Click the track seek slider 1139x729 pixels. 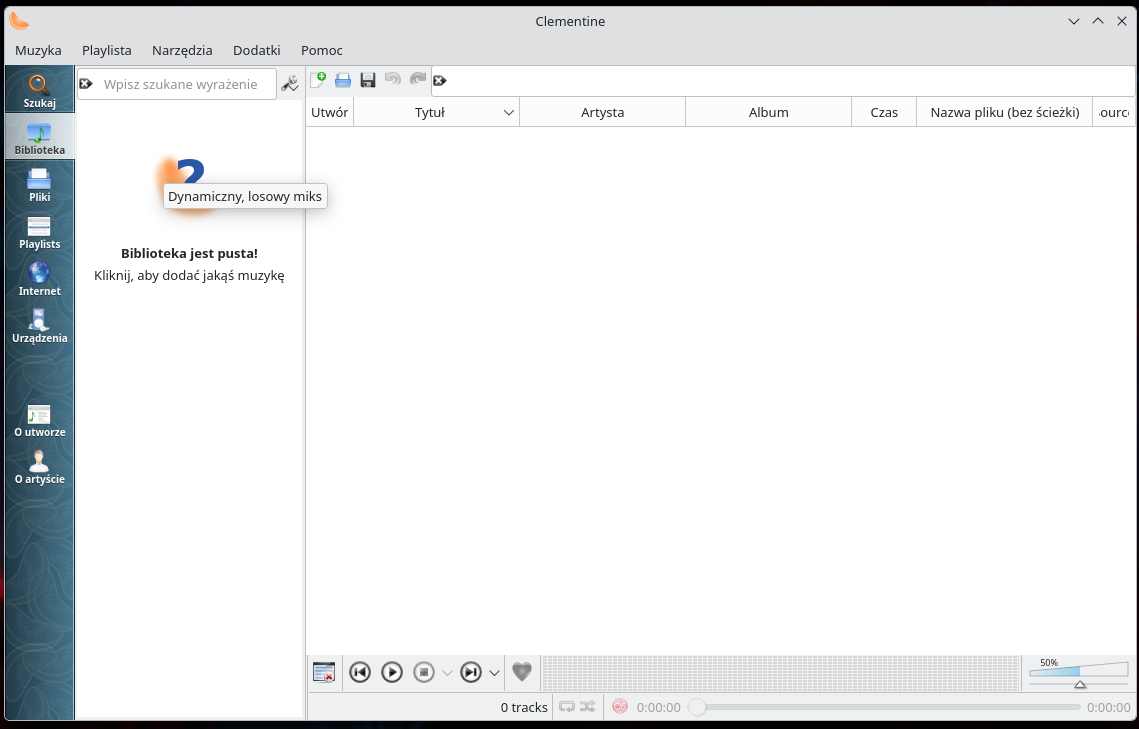(883, 707)
